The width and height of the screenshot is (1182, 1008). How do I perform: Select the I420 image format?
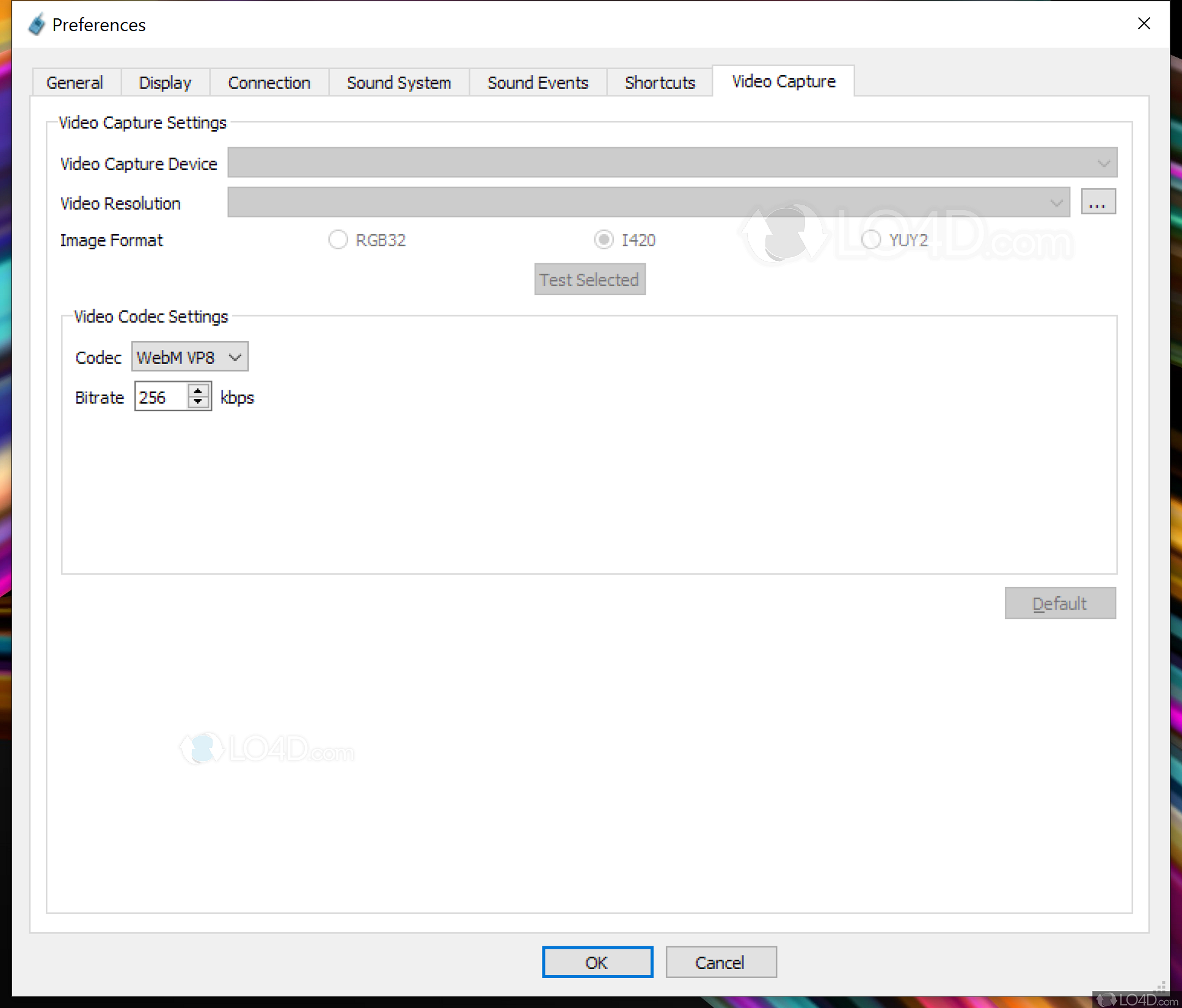[604, 240]
